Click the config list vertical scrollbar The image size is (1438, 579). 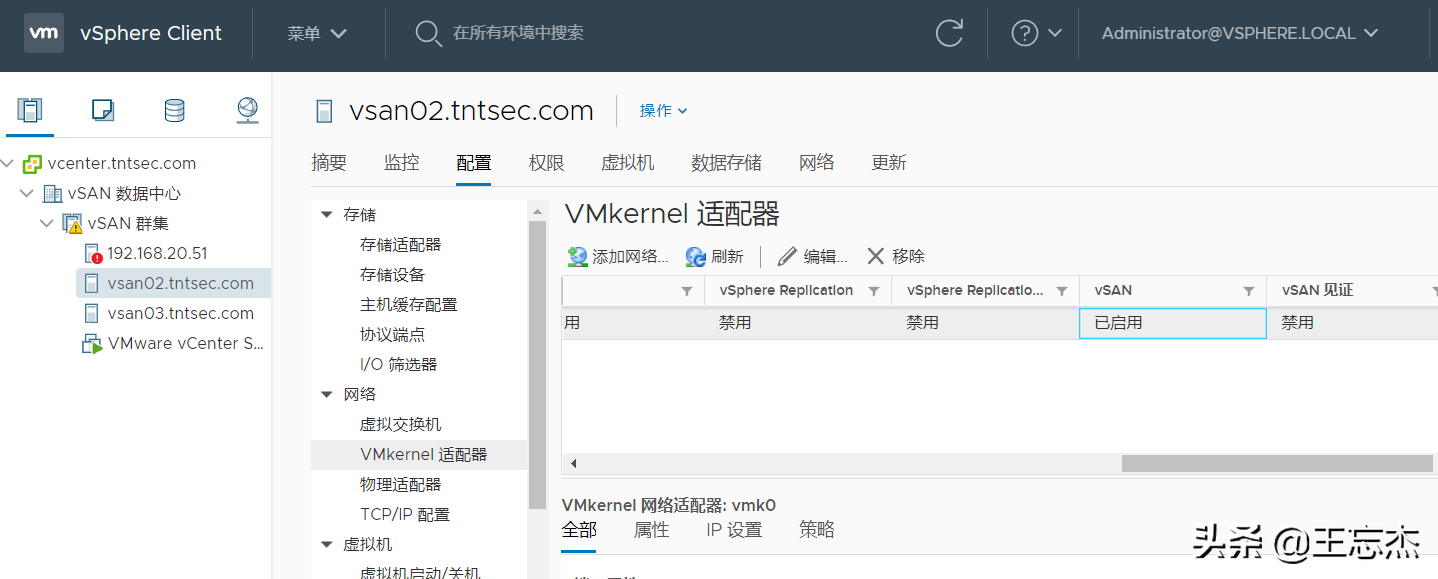[538, 365]
